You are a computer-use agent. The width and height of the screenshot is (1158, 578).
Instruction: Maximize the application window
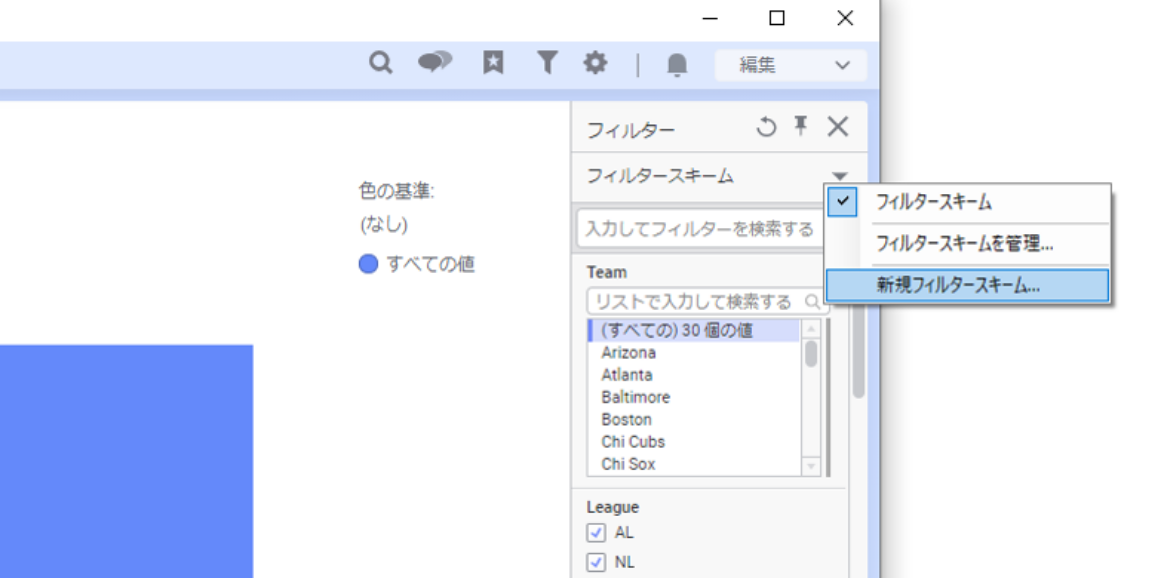[x=777, y=18]
